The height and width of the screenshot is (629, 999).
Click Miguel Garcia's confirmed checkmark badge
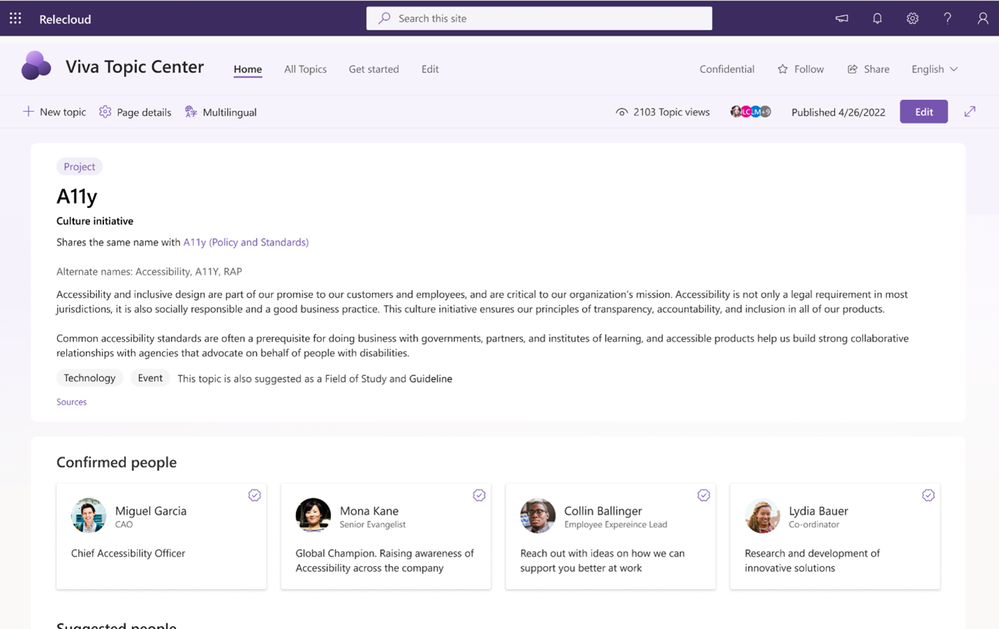254,495
